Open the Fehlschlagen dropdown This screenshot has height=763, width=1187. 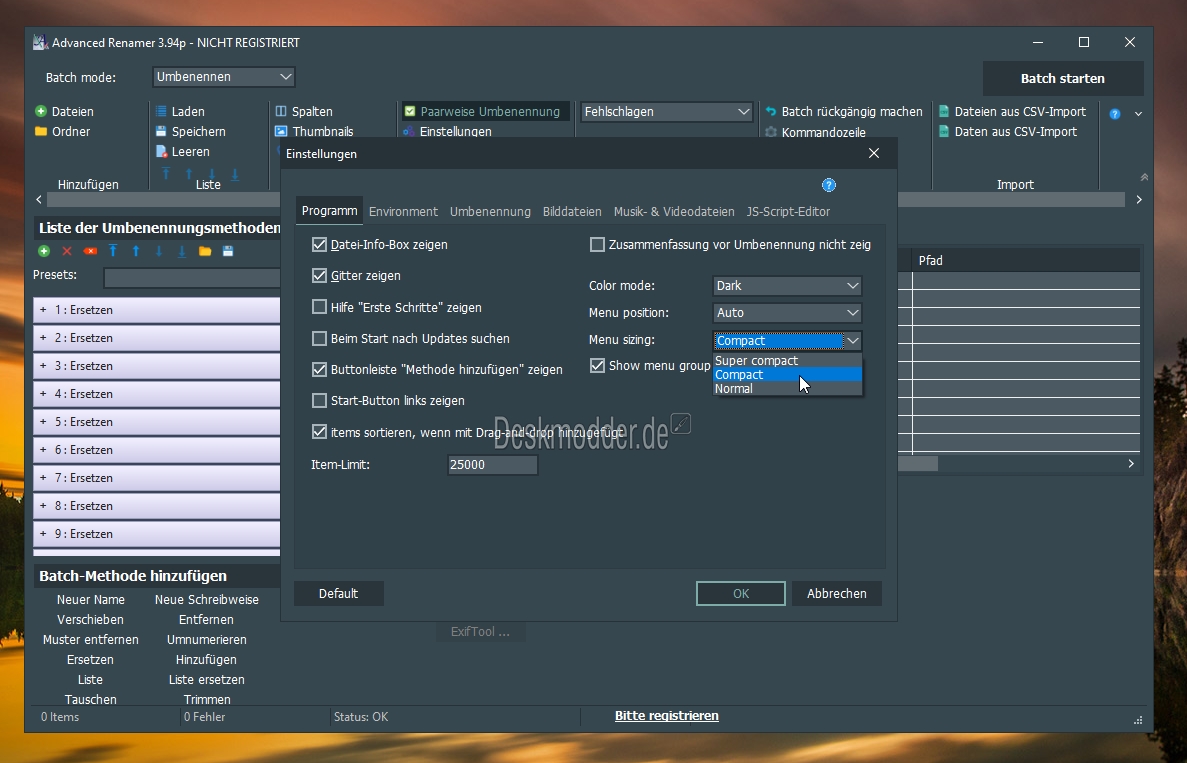pyautogui.click(x=666, y=111)
